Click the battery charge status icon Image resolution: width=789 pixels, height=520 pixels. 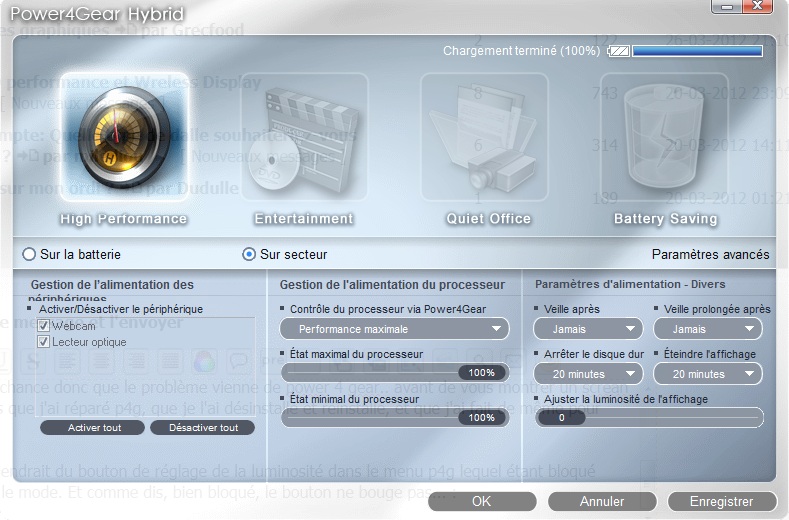click(619, 50)
